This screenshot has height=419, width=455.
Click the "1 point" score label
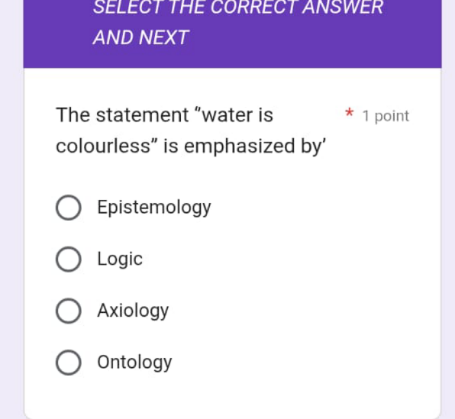(386, 116)
